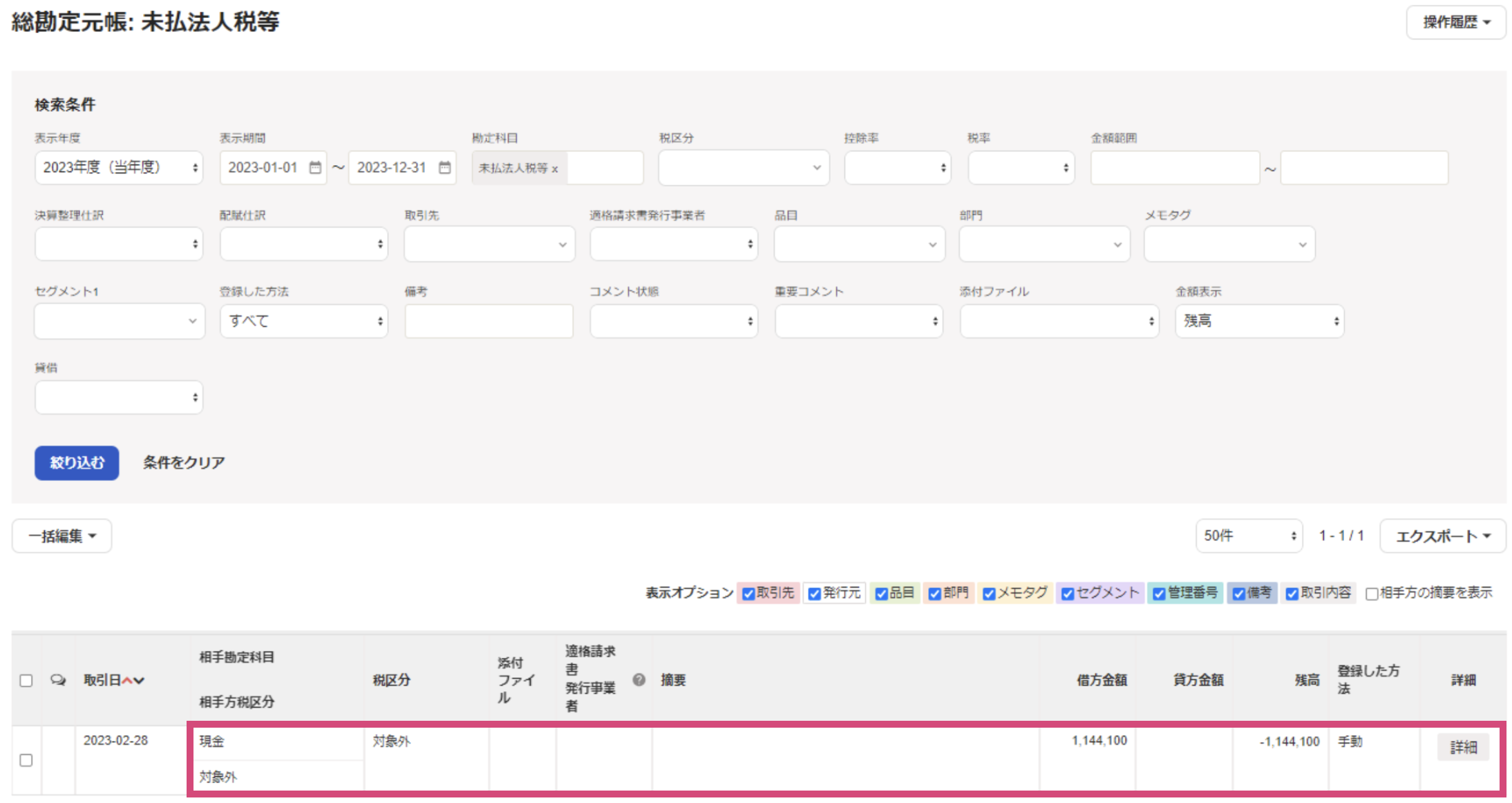Toggle セグメント display option

(1068, 594)
